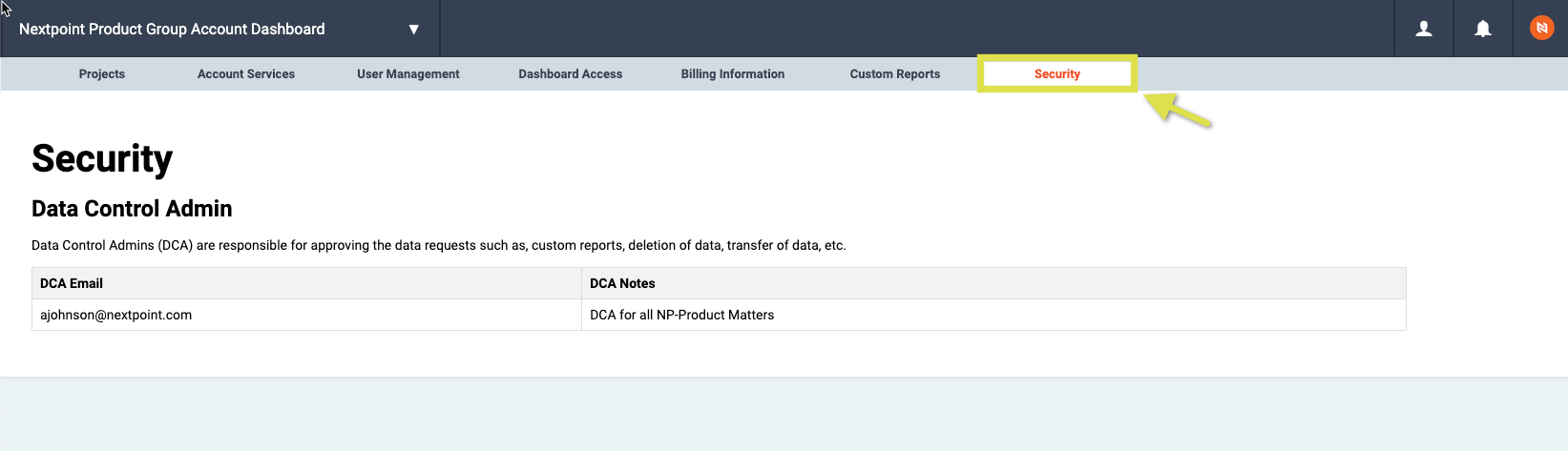Click the DCA for all NP-Product Matters note

[682, 315]
